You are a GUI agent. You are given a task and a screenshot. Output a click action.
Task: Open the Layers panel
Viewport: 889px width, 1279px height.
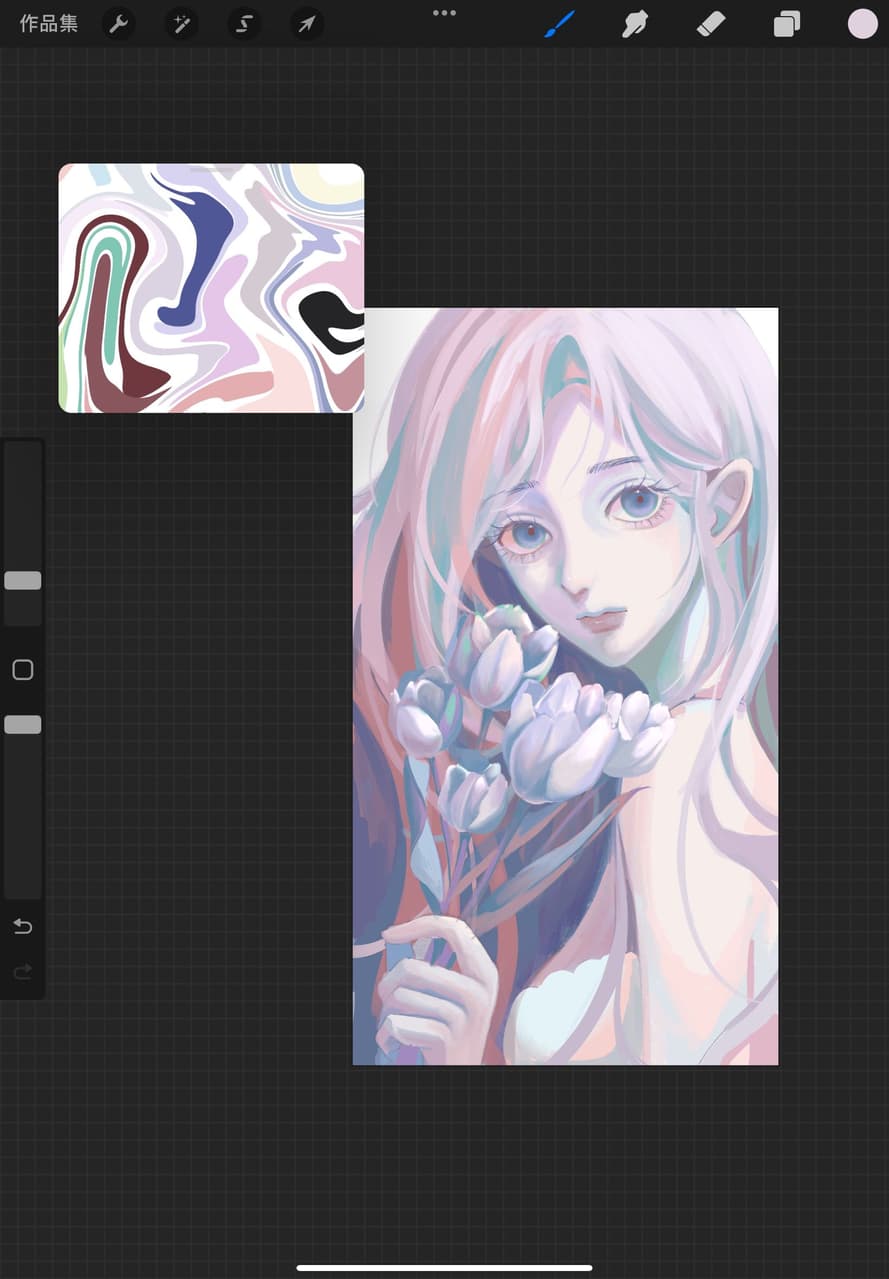787,24
